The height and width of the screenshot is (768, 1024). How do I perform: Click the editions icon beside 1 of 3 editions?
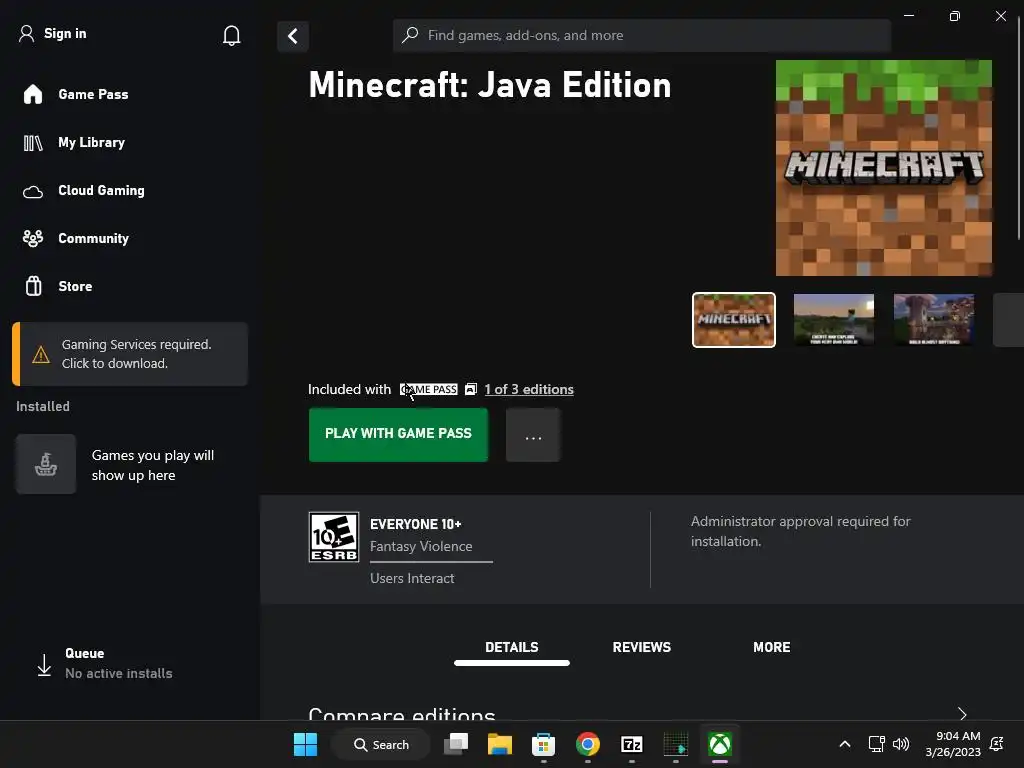pyautogui.click(x=471, y=389)
